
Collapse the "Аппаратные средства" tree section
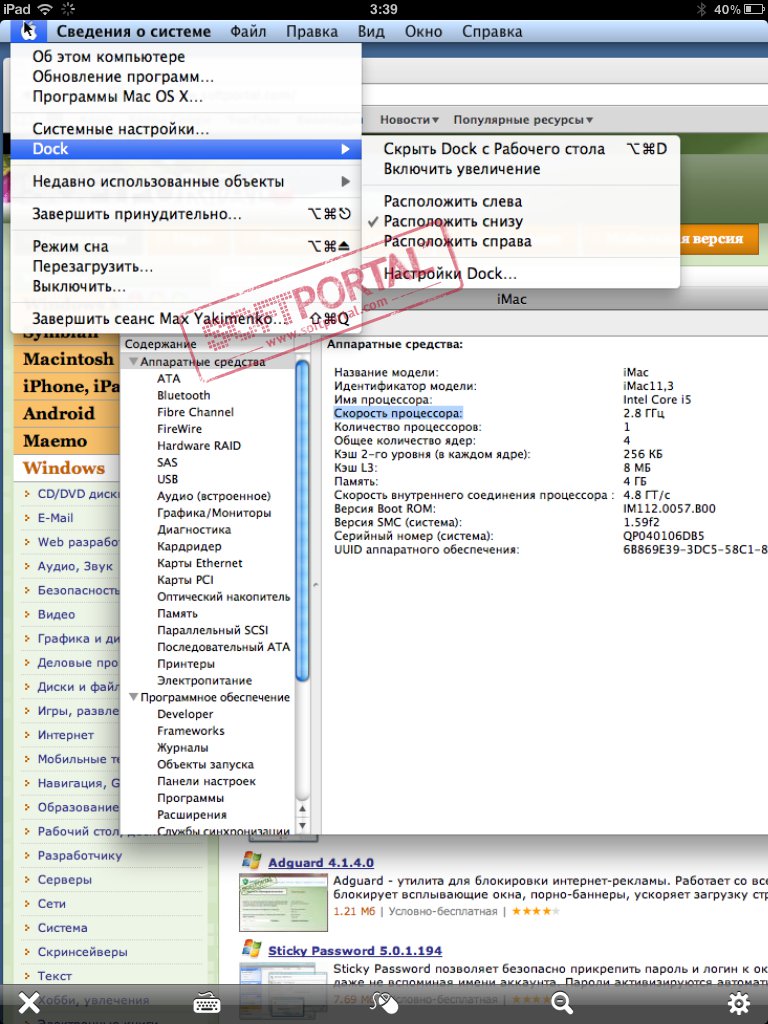tap(133, 362)
